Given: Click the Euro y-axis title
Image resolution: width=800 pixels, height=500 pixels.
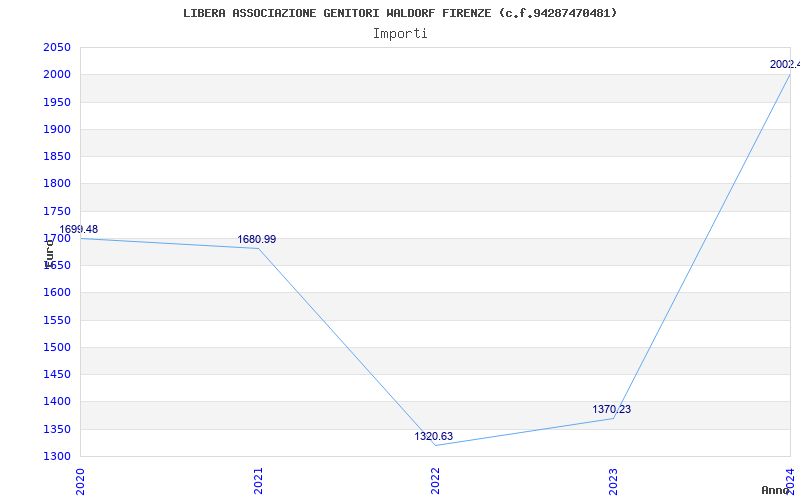Looking at the screenshot, I should coord(49,254).
